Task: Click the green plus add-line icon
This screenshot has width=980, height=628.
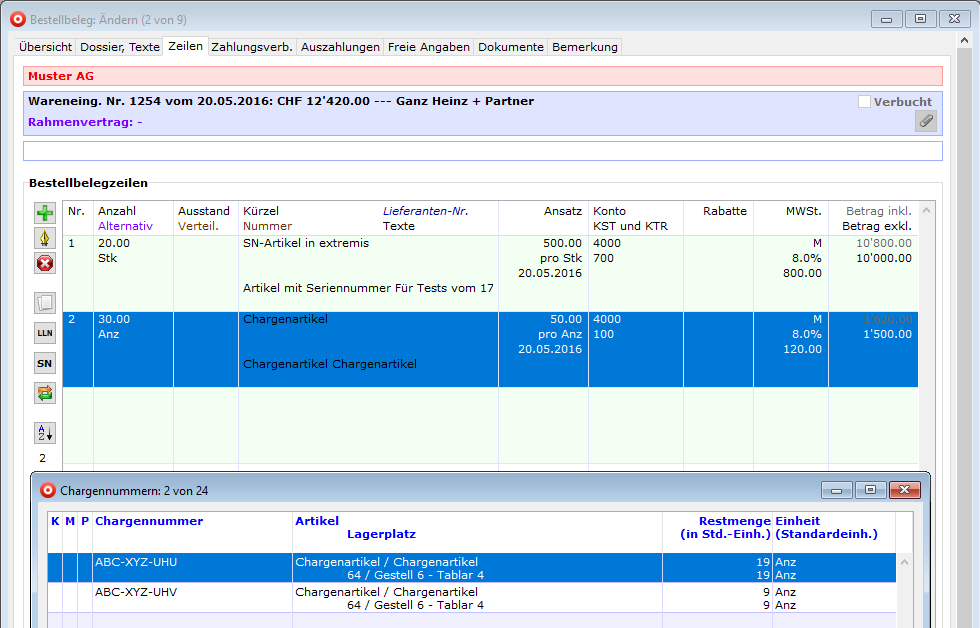Action: click(x=45, y=213)
